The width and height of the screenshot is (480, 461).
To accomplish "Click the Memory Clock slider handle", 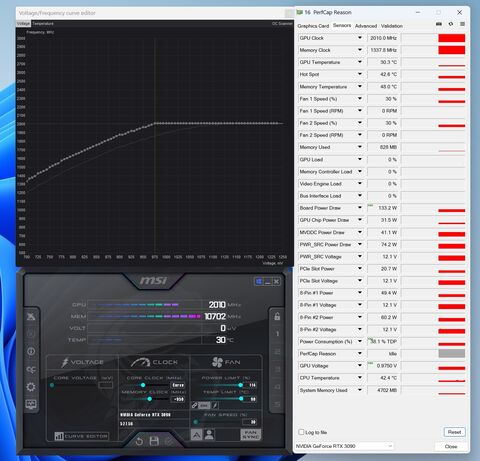I will tap(149, 399).
